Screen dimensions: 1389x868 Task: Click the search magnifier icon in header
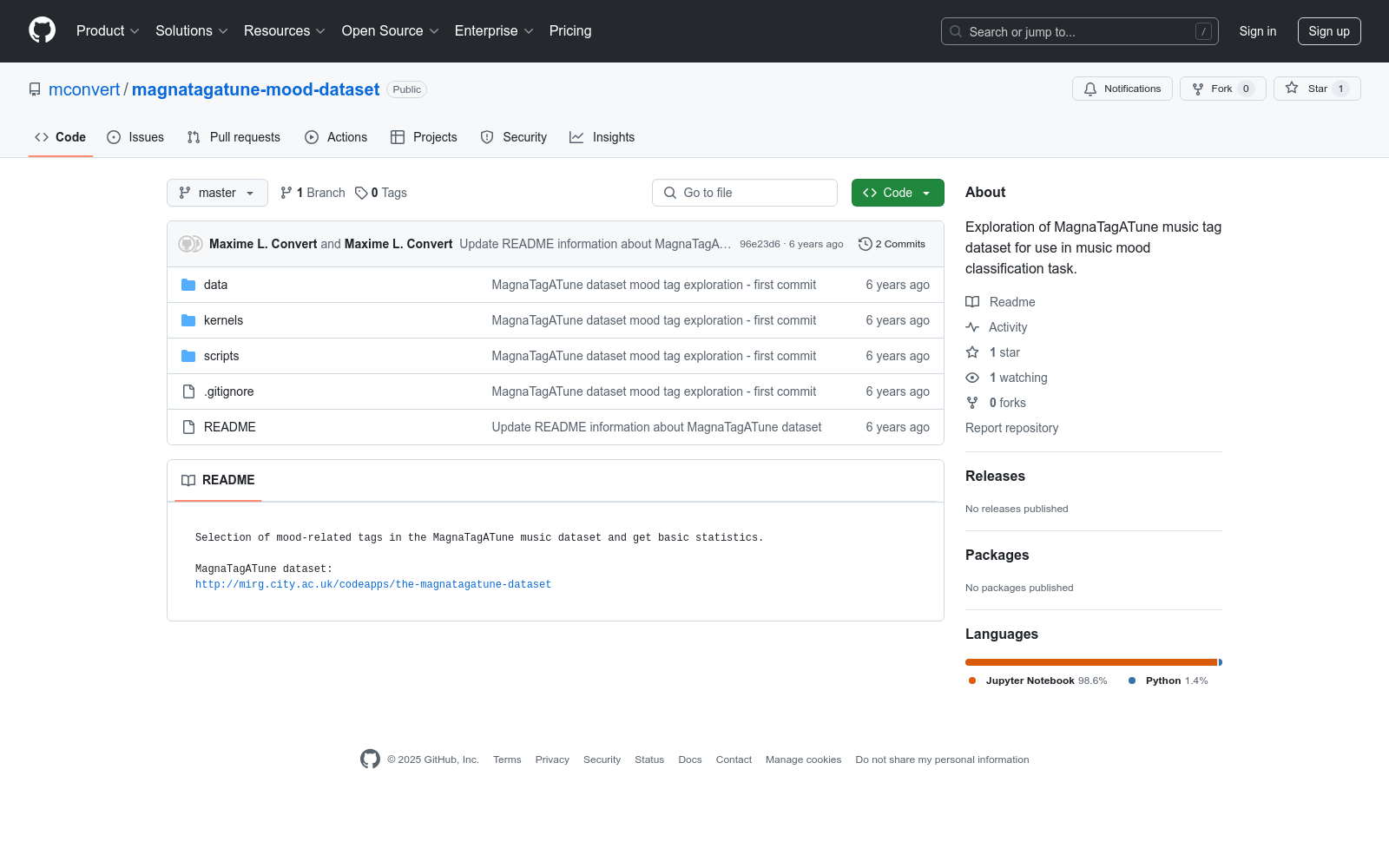956,31
